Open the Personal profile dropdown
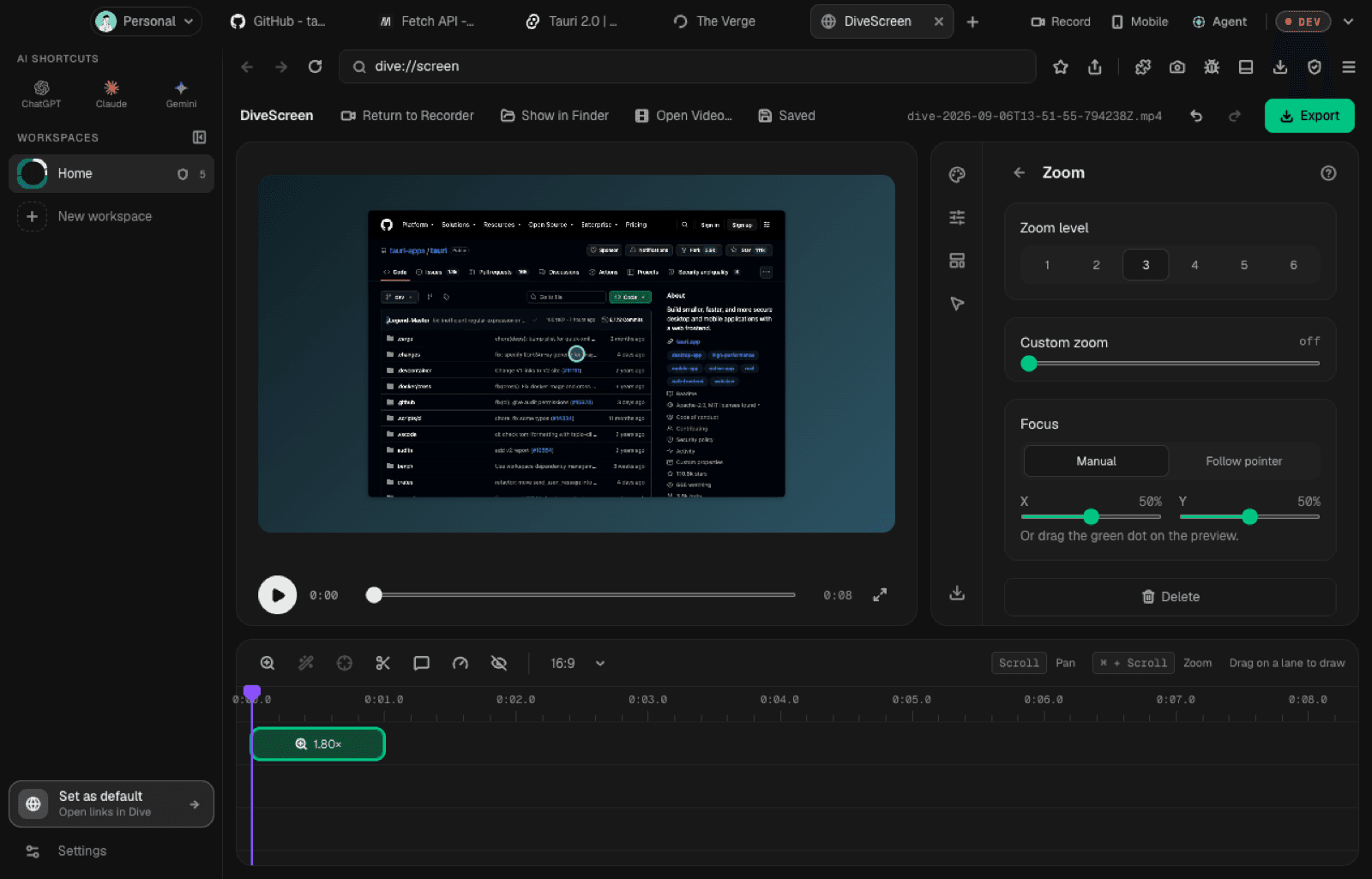The height and width of the screenshot is (879, 1372). point(146,21)
